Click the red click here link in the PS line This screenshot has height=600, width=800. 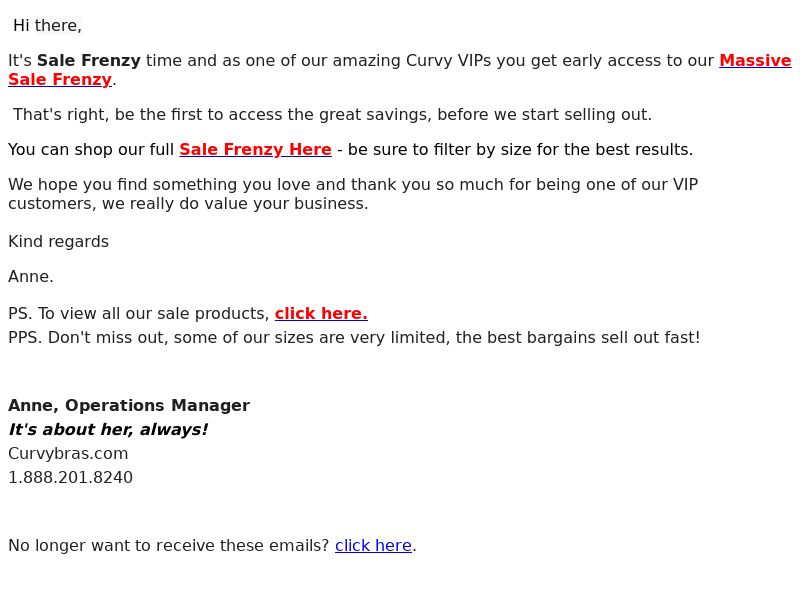[321, 313]
